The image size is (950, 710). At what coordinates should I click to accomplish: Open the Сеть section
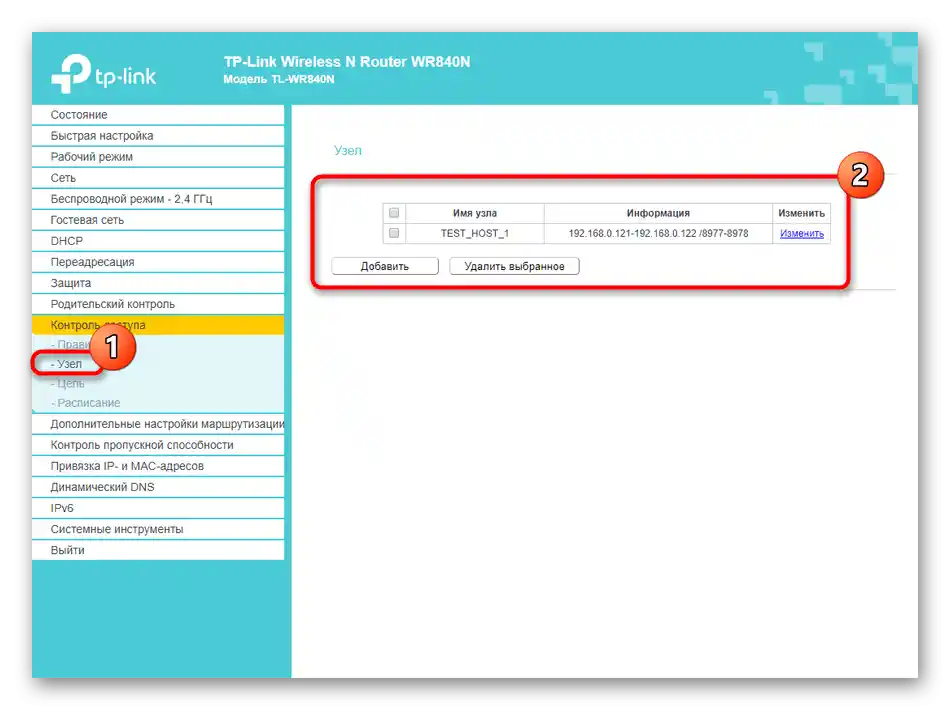[158, 178]
